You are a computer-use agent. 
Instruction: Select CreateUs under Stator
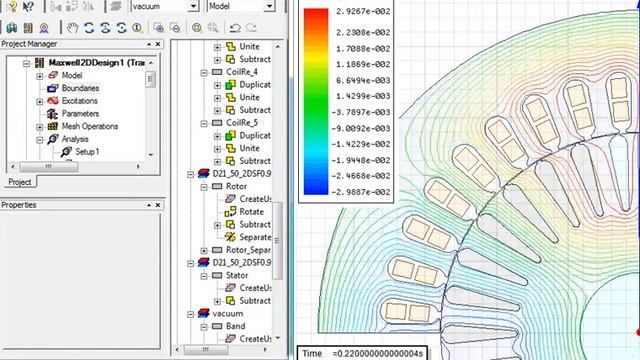tap(255, 288)
